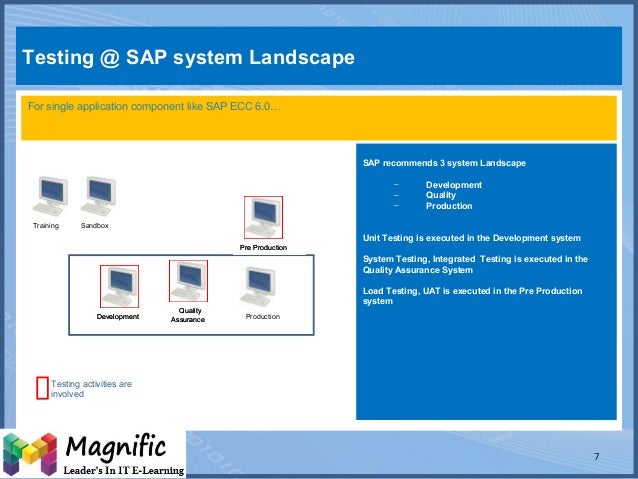Click "Leader's In IT E-Learning" tagline
Screen dimensions: 638x479
point(124,470)
